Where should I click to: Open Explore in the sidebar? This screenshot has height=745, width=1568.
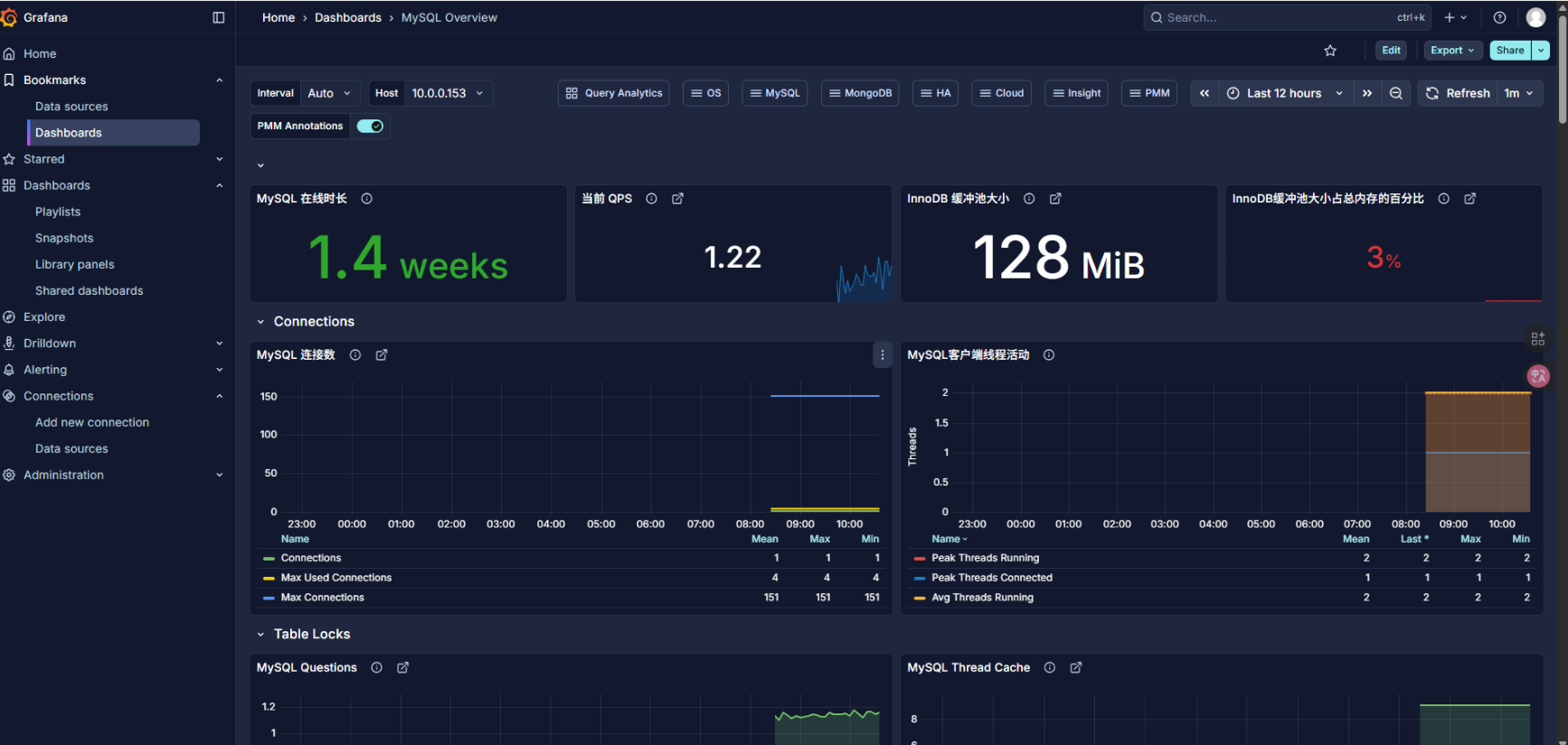(x=44, y=317)
